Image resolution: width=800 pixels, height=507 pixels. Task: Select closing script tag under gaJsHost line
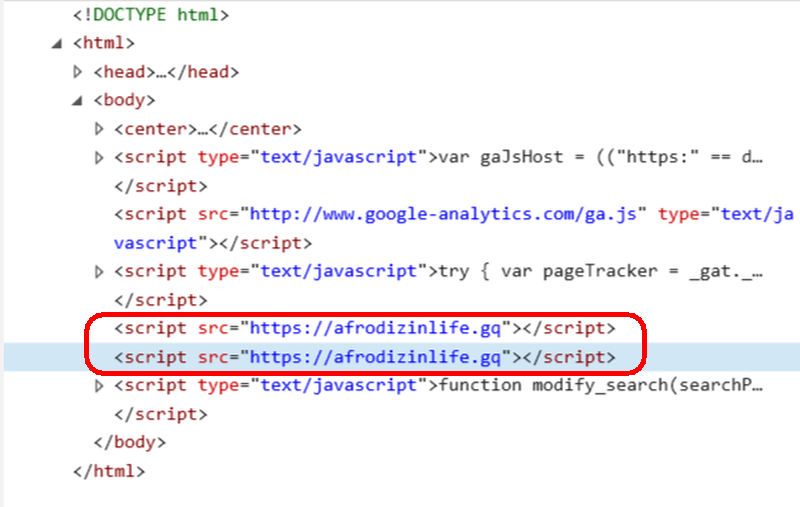click(x=161, y=186)
